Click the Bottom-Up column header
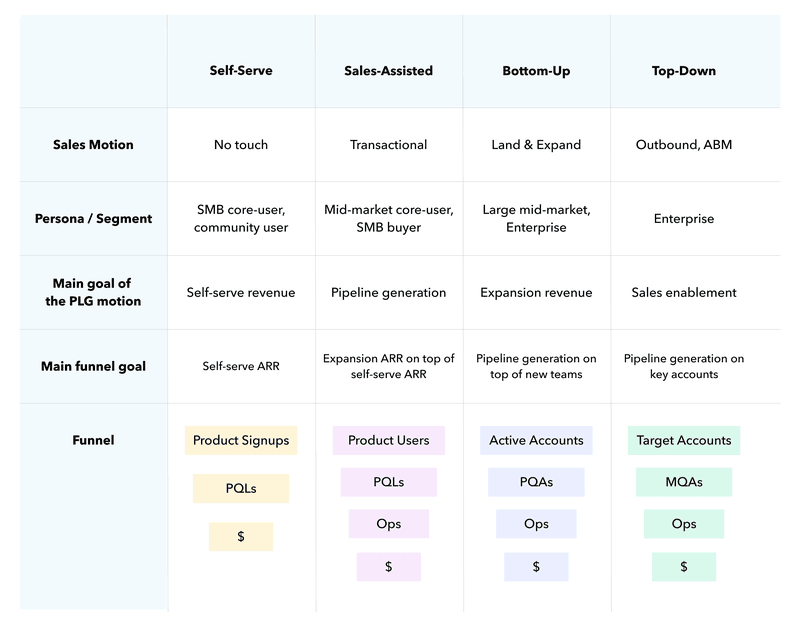The image size is (800, 627). point(536,71)
